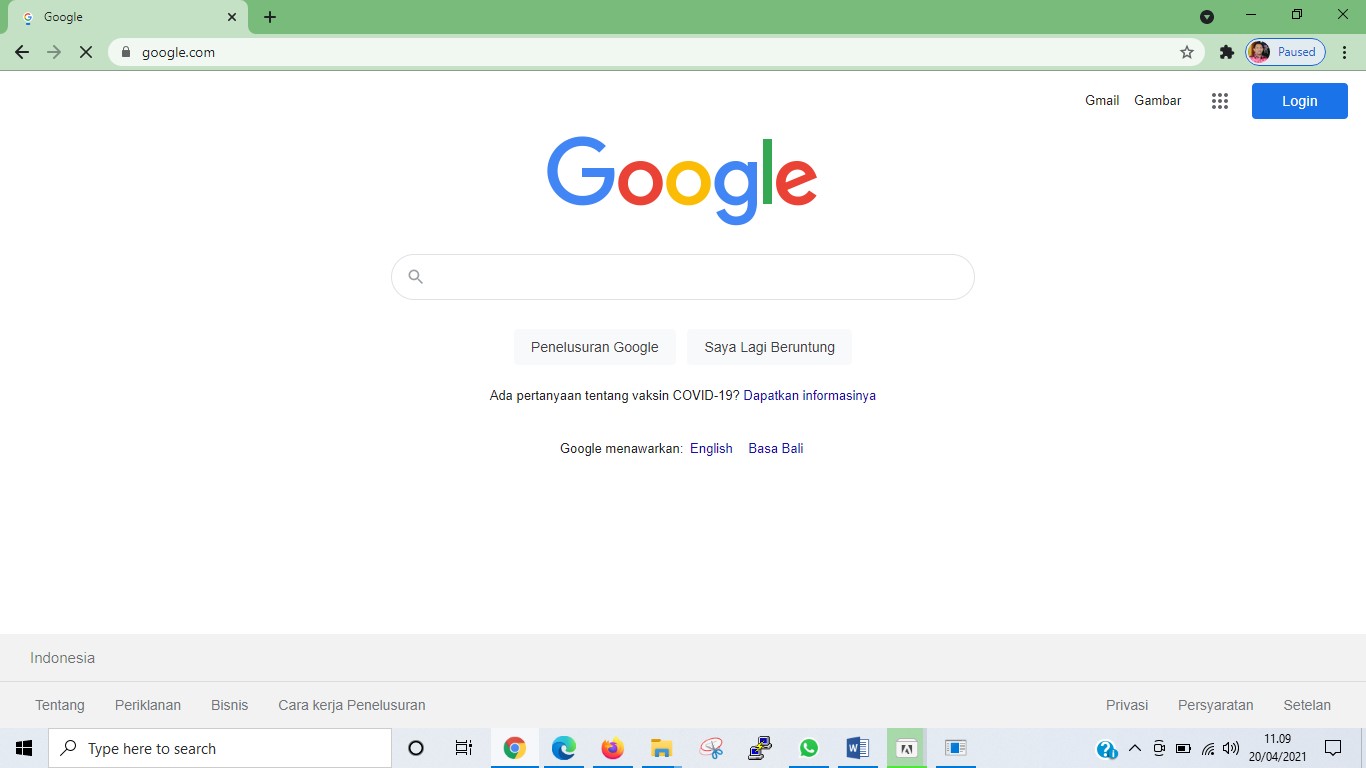Show hidden system tray icons

click(x=1134, y=748)
